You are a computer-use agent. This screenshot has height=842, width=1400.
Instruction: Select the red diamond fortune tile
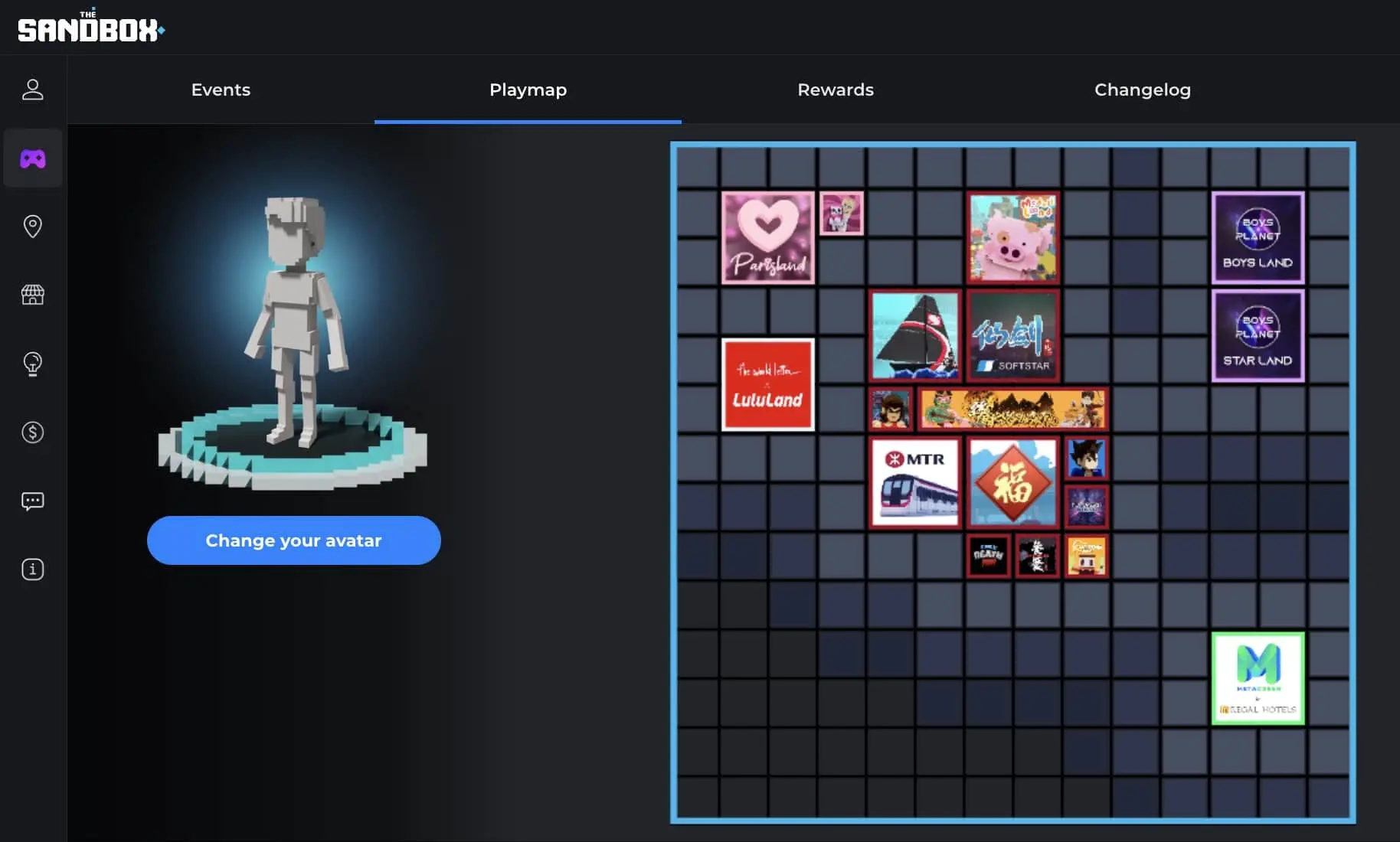pyautogui.click(x=1013, y=482)
